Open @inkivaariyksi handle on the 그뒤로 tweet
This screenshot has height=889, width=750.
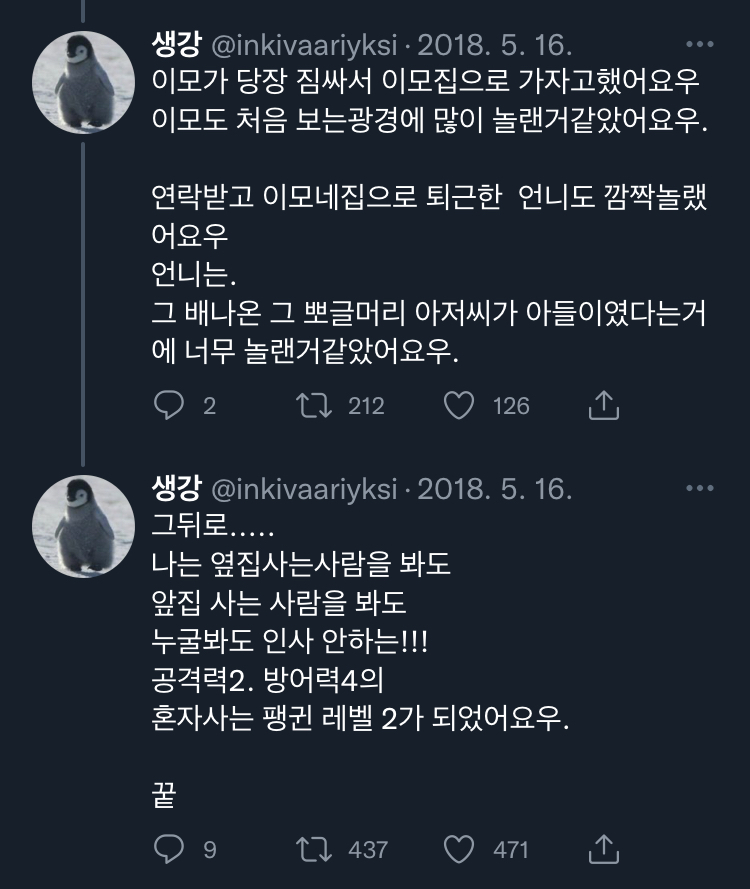pyautogui.click(x=304, y=490)
